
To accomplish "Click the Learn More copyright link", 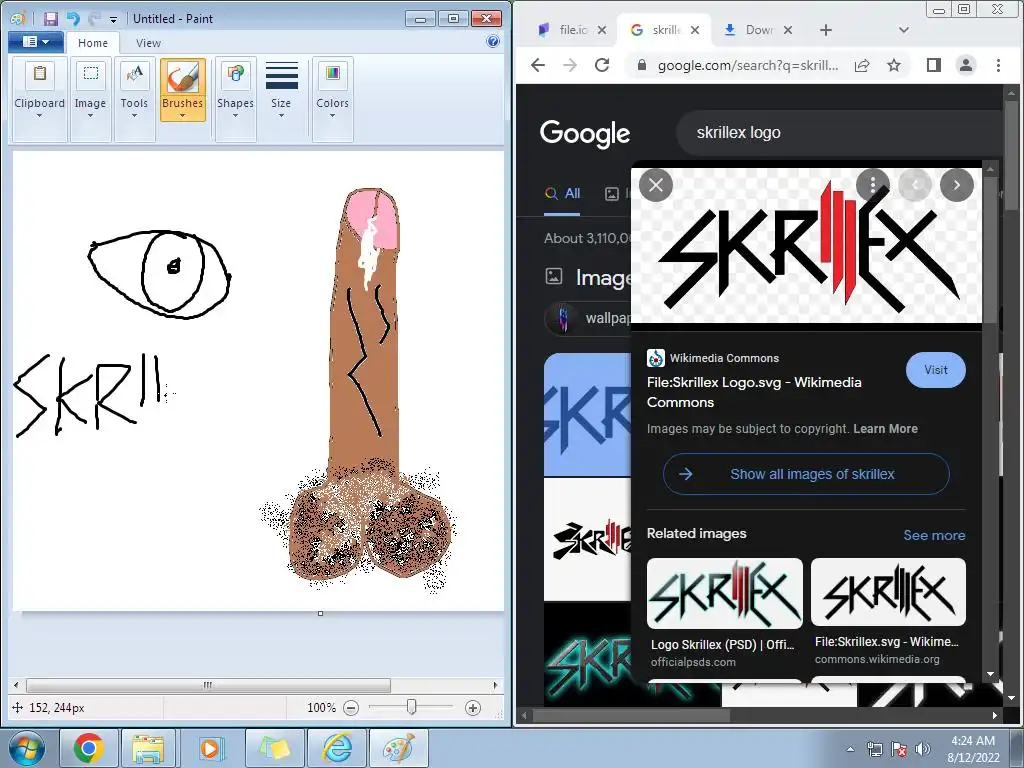I will [885, 429].
